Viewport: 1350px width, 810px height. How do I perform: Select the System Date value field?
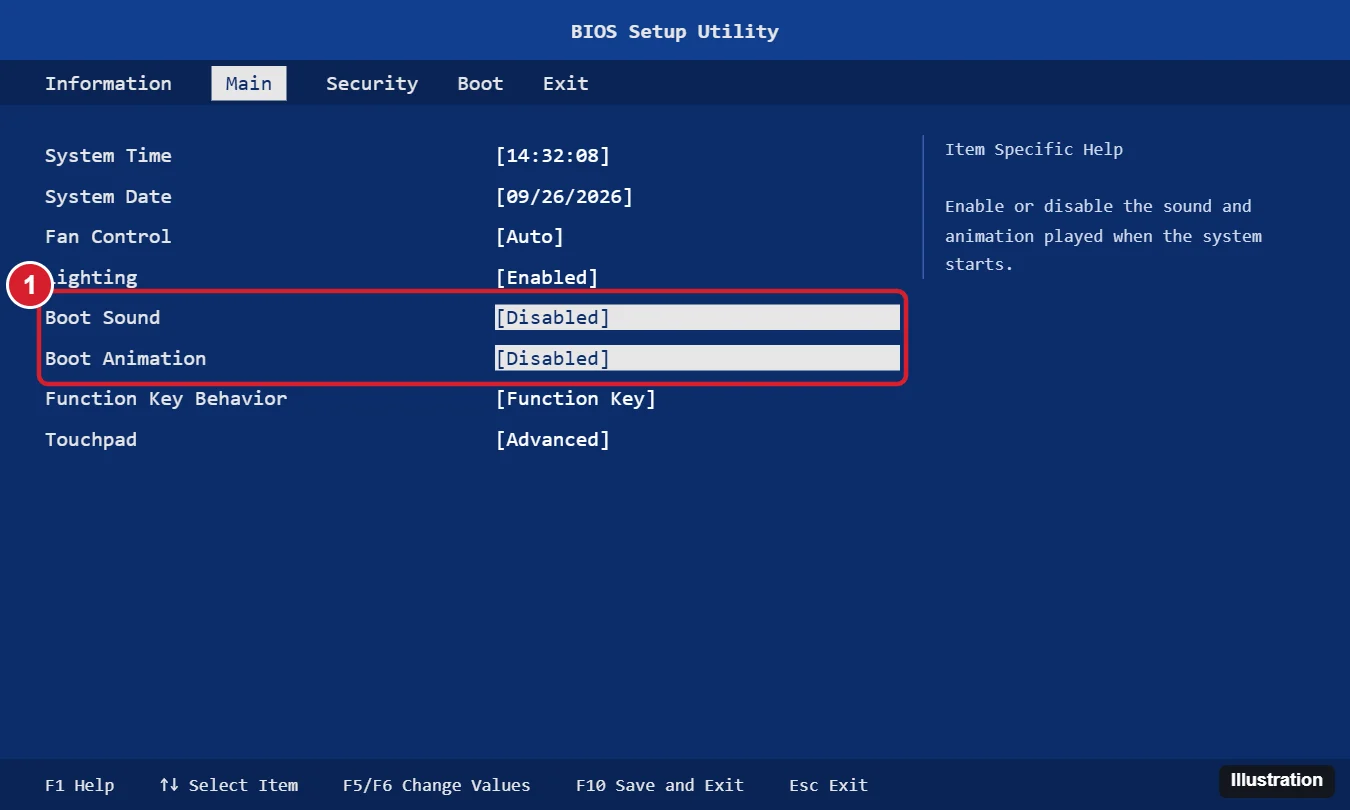coord(564,197)
